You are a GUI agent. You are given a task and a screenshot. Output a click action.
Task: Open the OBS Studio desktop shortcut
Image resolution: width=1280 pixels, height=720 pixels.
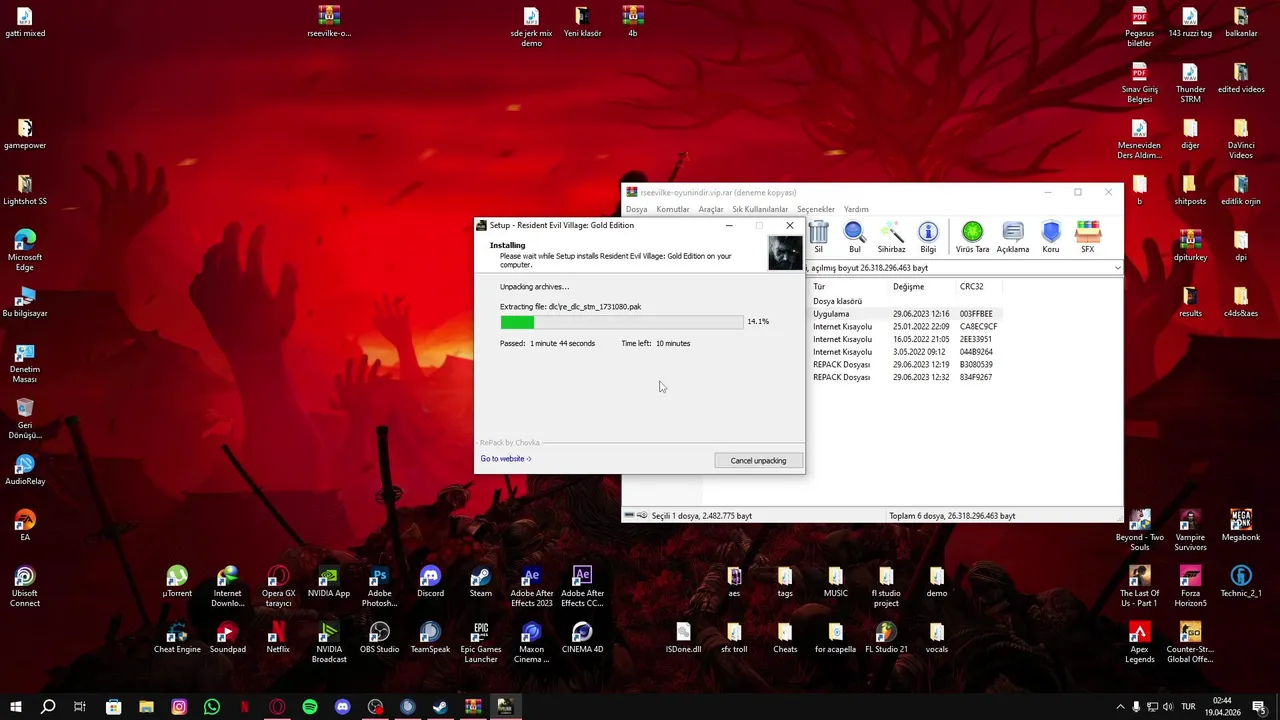(x=379, y=639)
